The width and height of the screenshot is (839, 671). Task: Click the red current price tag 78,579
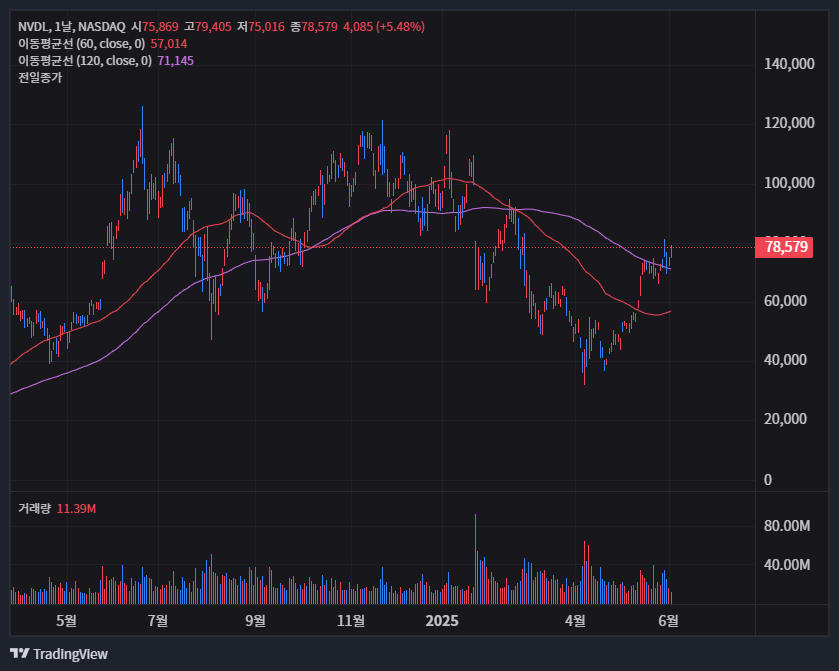click(x=784, y=247)
